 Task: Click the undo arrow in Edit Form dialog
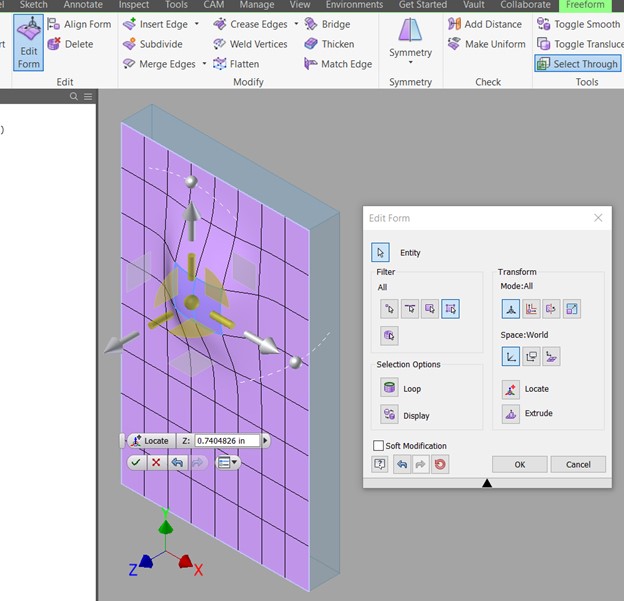402,464
